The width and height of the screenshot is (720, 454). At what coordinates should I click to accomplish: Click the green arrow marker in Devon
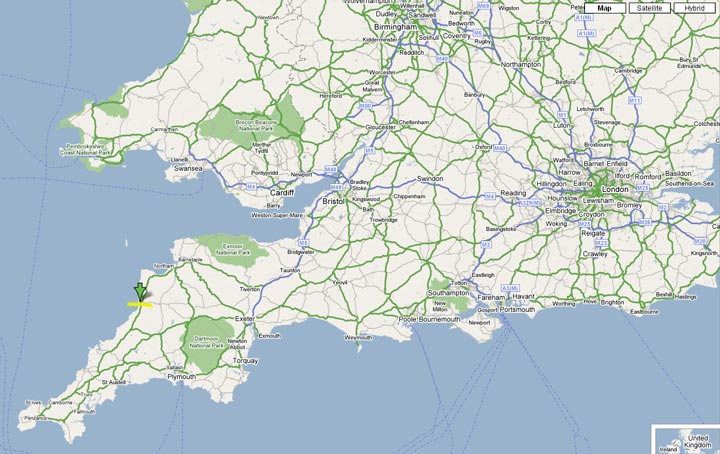[x=140, y=292]
